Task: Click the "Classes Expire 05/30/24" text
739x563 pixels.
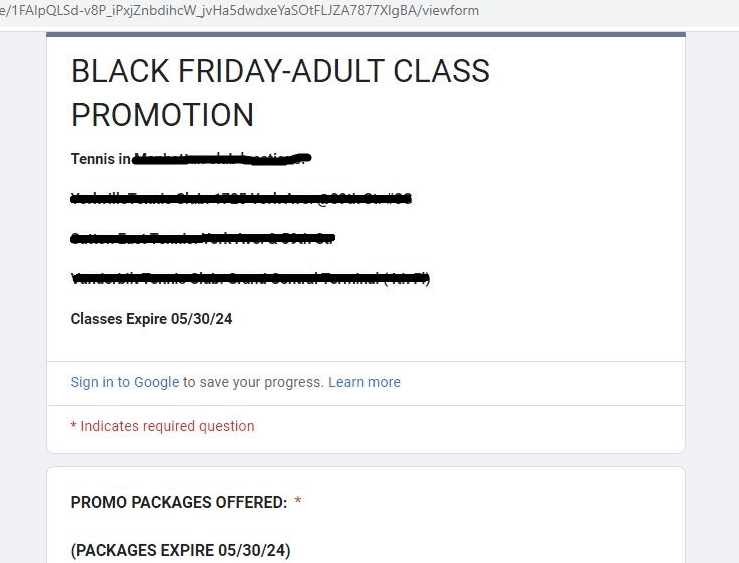Action: click(151, 319)
